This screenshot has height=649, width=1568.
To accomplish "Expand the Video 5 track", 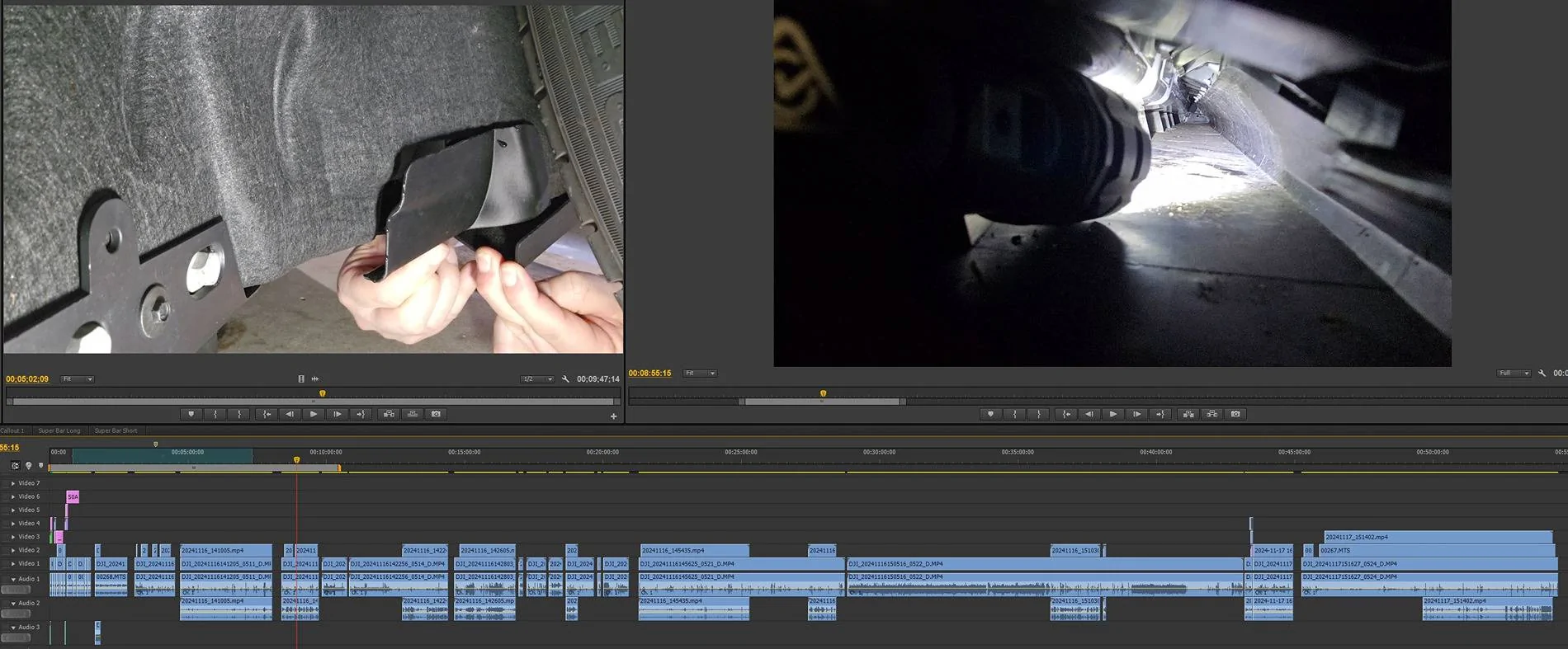I will tap(13, 510).
